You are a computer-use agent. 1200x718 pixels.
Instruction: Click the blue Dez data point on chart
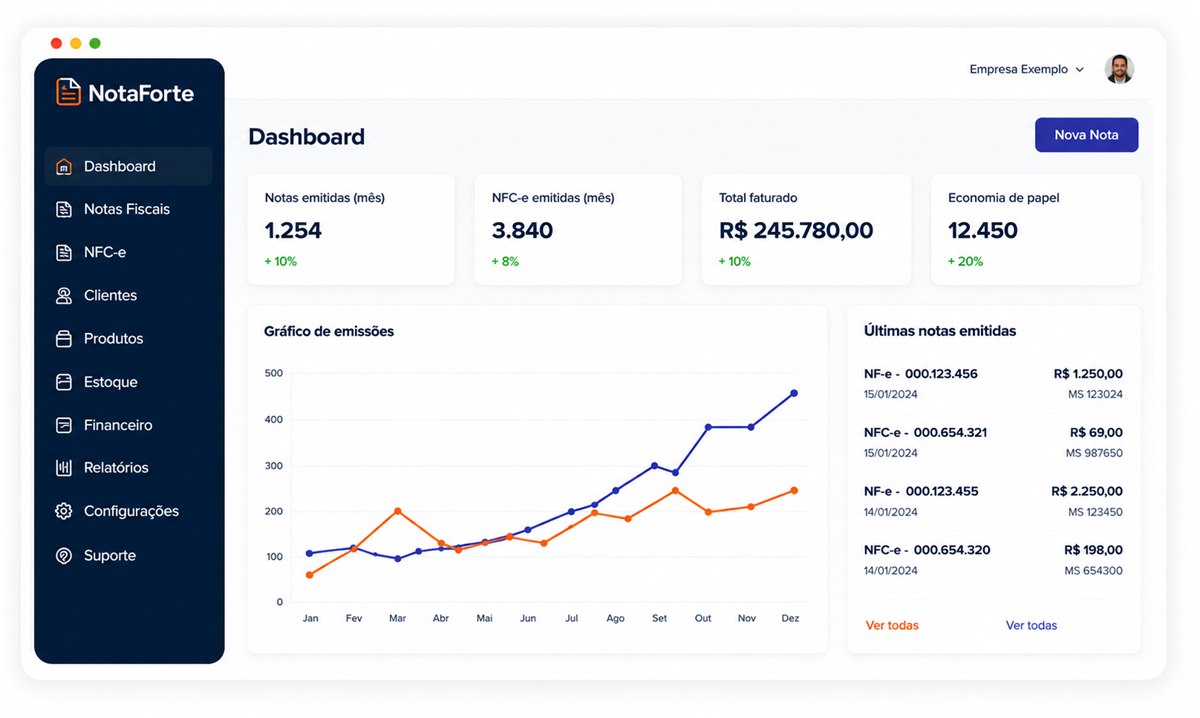[794, 393]
